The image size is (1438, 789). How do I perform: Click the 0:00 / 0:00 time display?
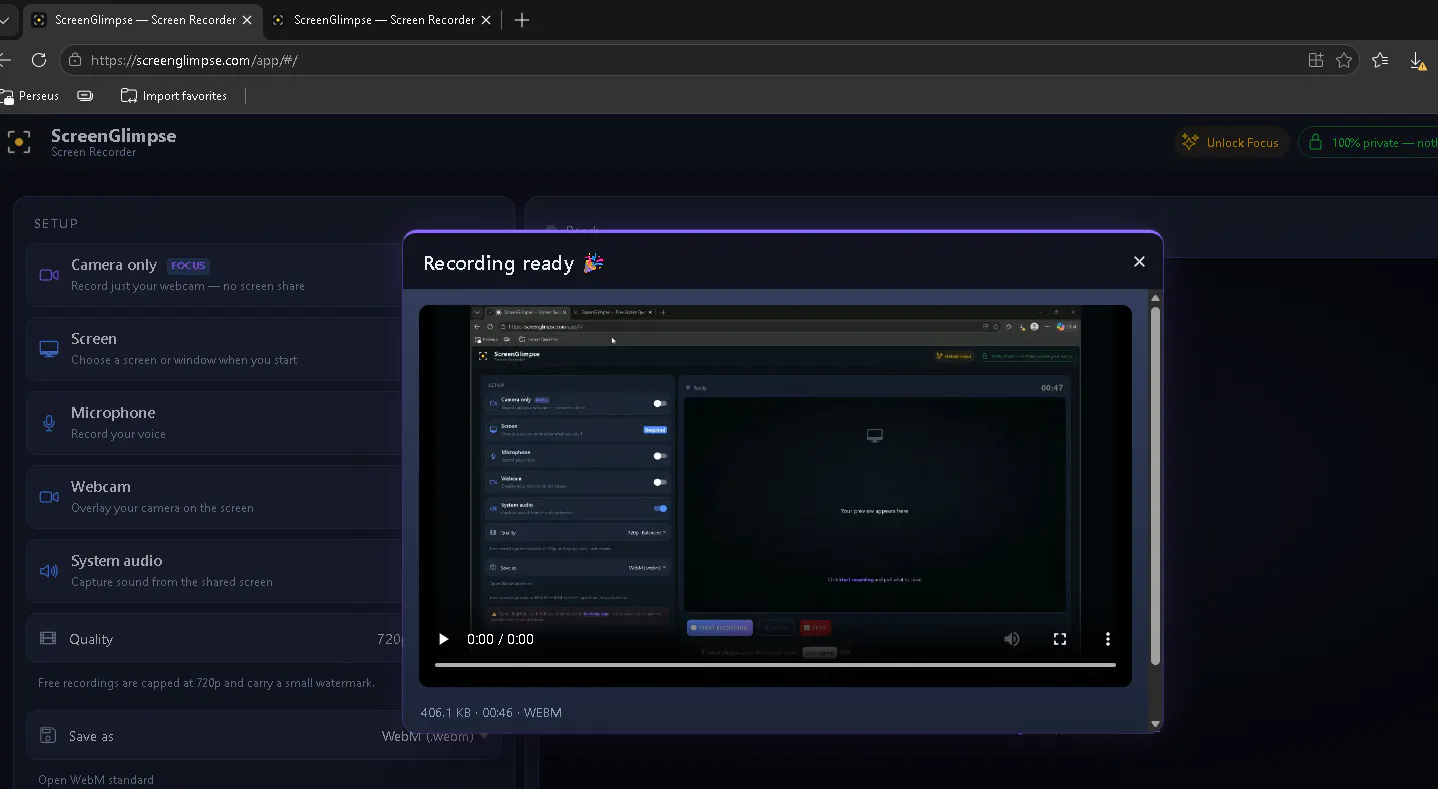point(500,639)
